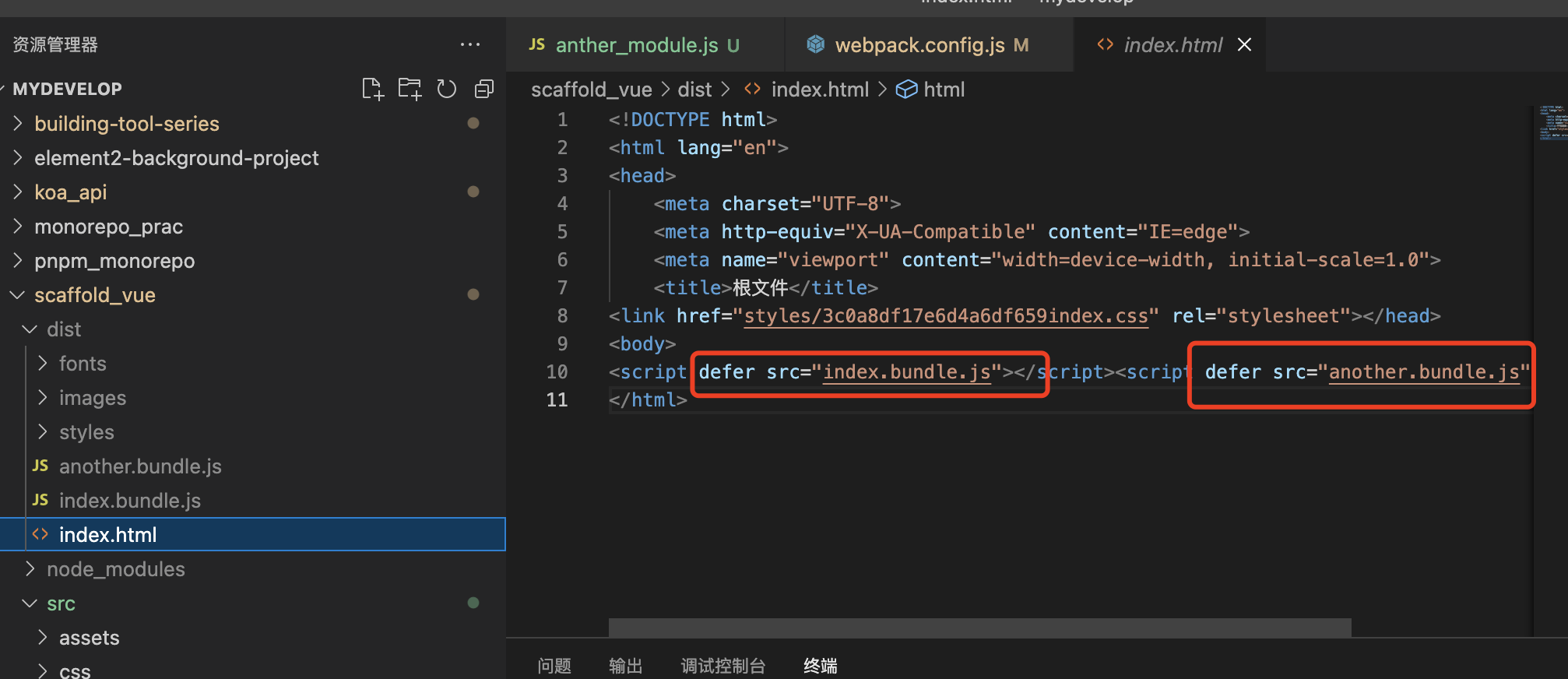The image size is (1568, 679).
Task: Click index.html in the breadcrumb path
Action: 820,90
